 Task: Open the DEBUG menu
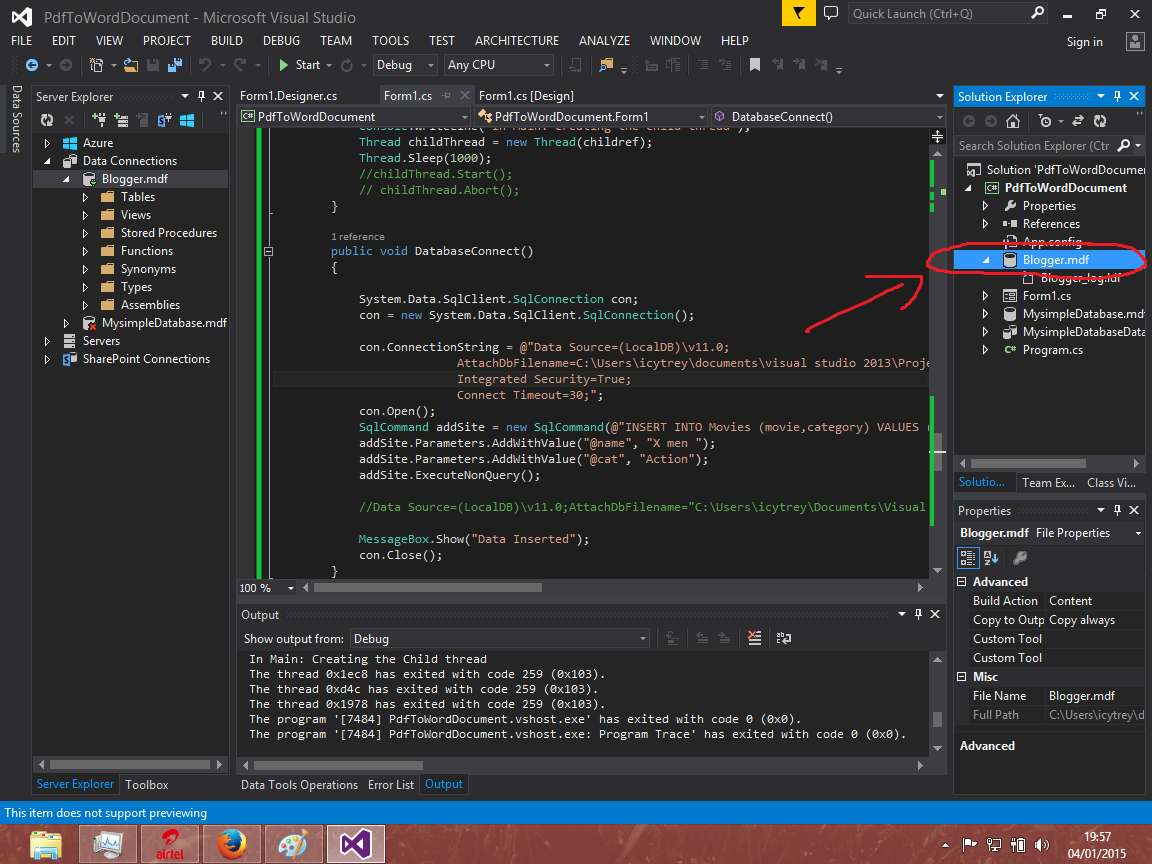coord(281,41)
